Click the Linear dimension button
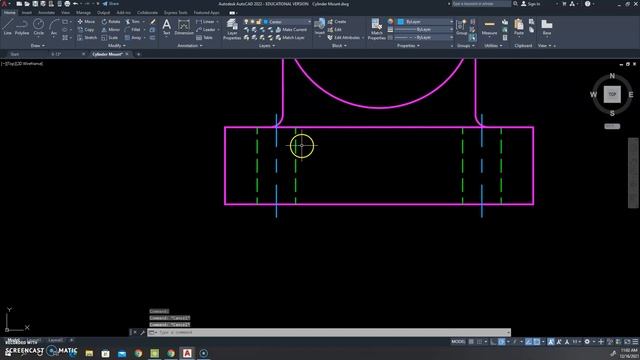 click(x=205, y=21)
